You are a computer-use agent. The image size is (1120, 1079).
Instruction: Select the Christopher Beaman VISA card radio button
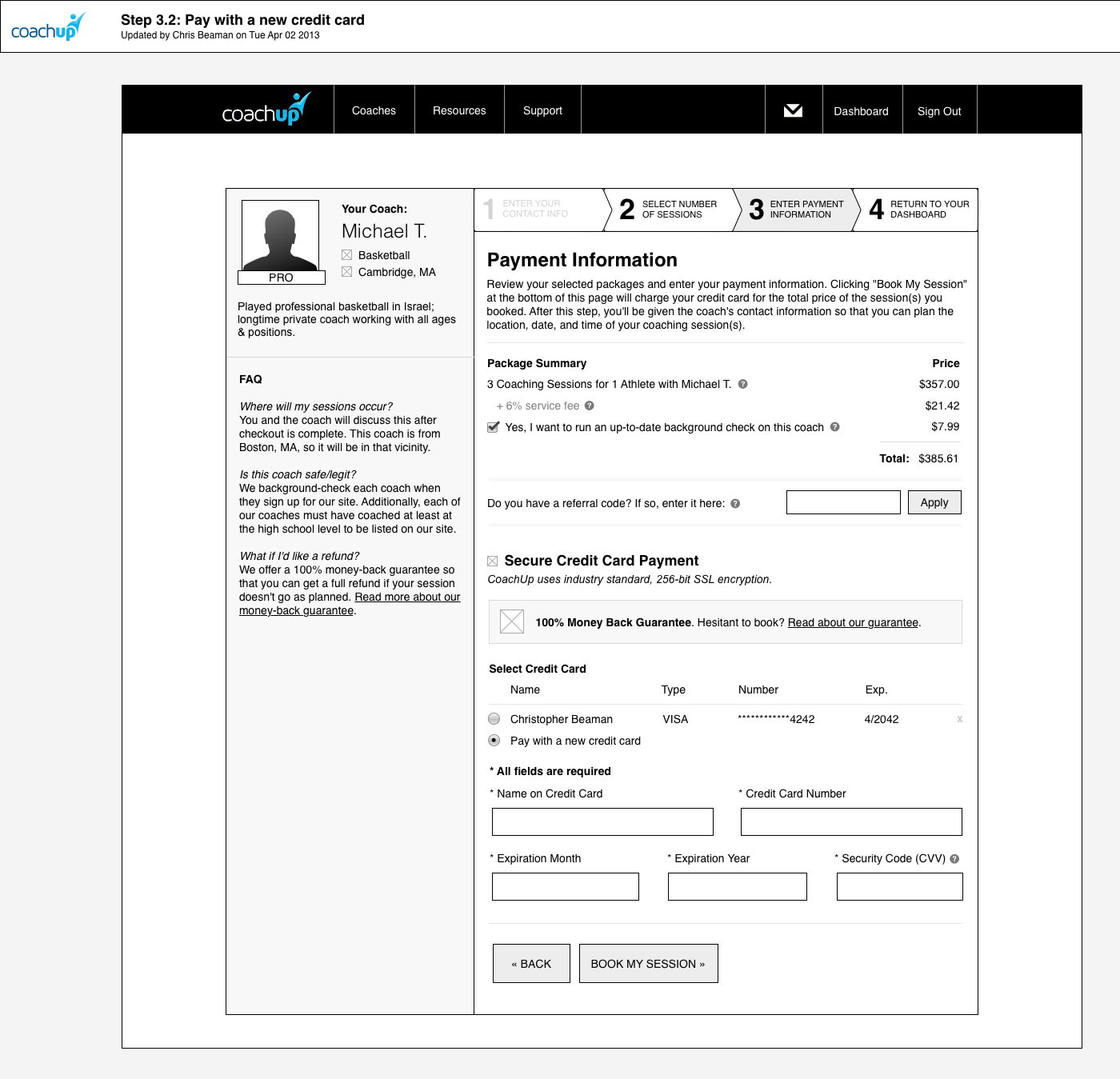pos(494,718)
